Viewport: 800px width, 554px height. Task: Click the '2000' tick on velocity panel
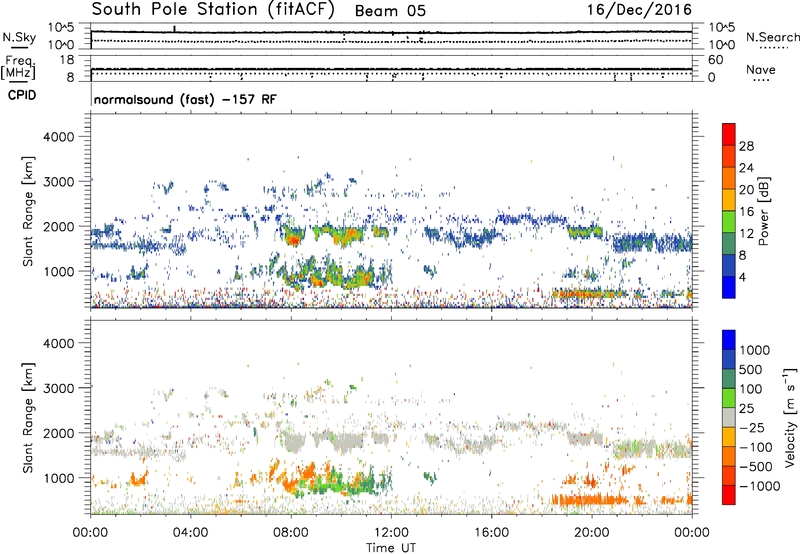[x=59, y=433]
